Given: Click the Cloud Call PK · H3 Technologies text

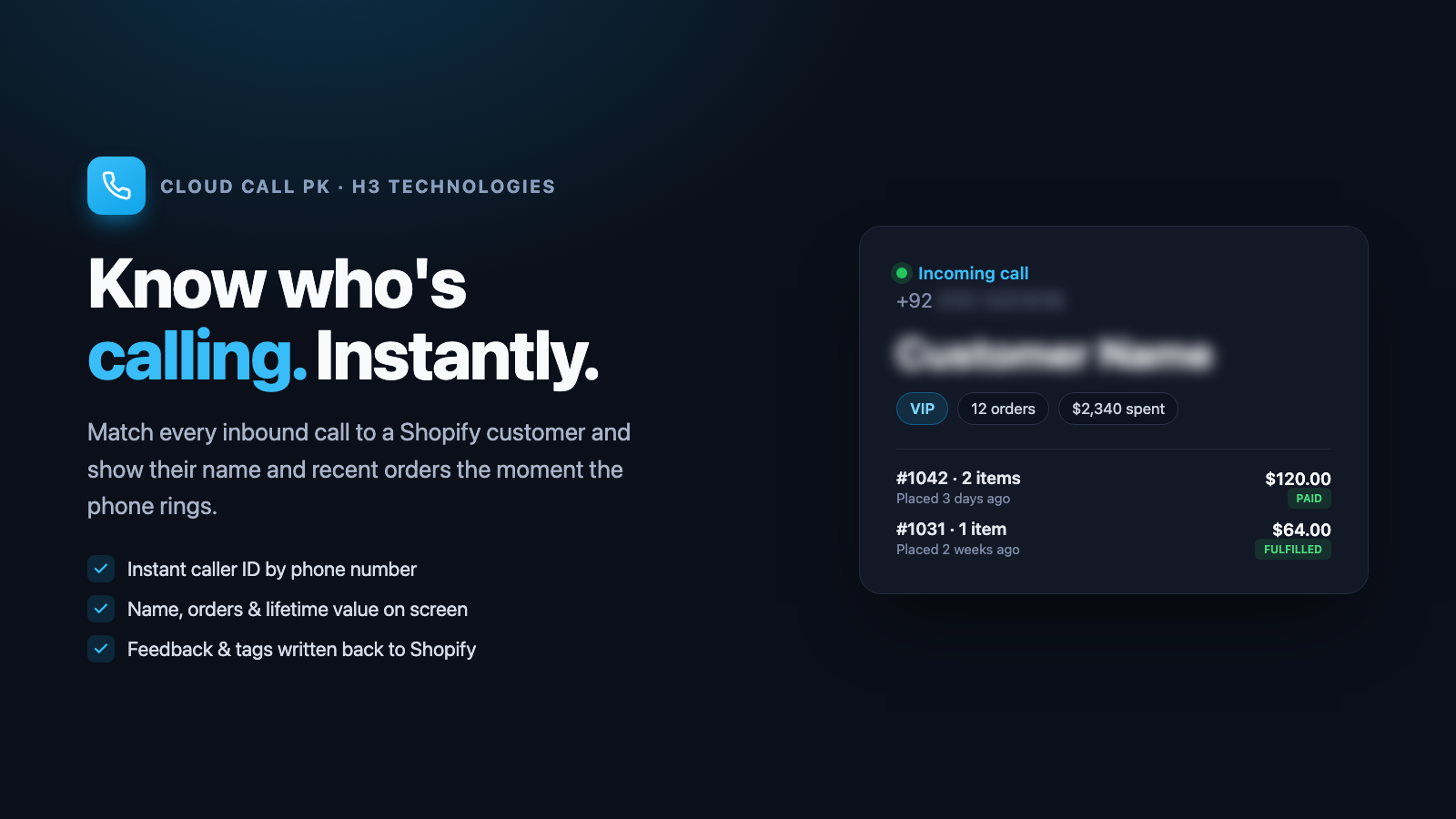Looking at the screenshot, I should tap(358, 187).
